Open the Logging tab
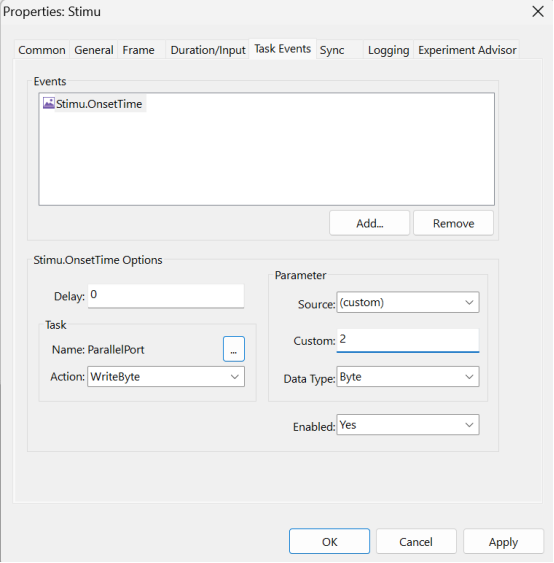Viewport: 554px width, 563px height. pos(388,50)
